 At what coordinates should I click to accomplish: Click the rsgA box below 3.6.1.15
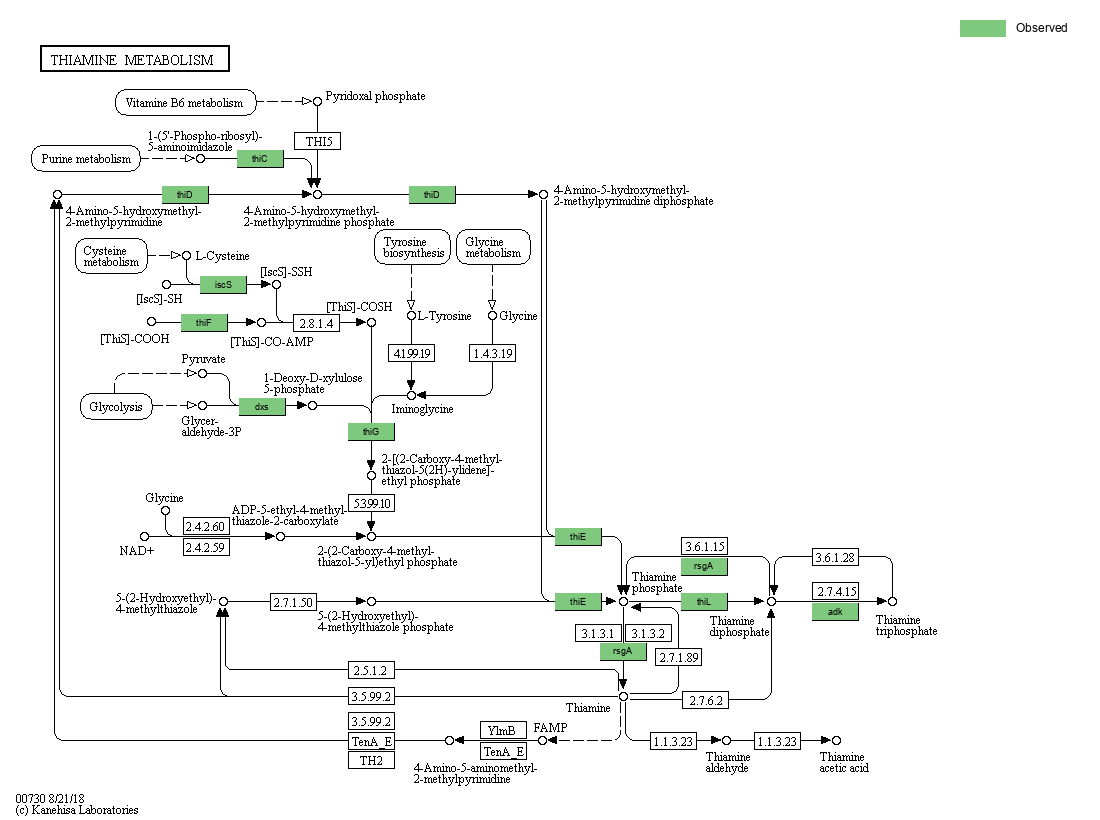(x=704, y=566)
